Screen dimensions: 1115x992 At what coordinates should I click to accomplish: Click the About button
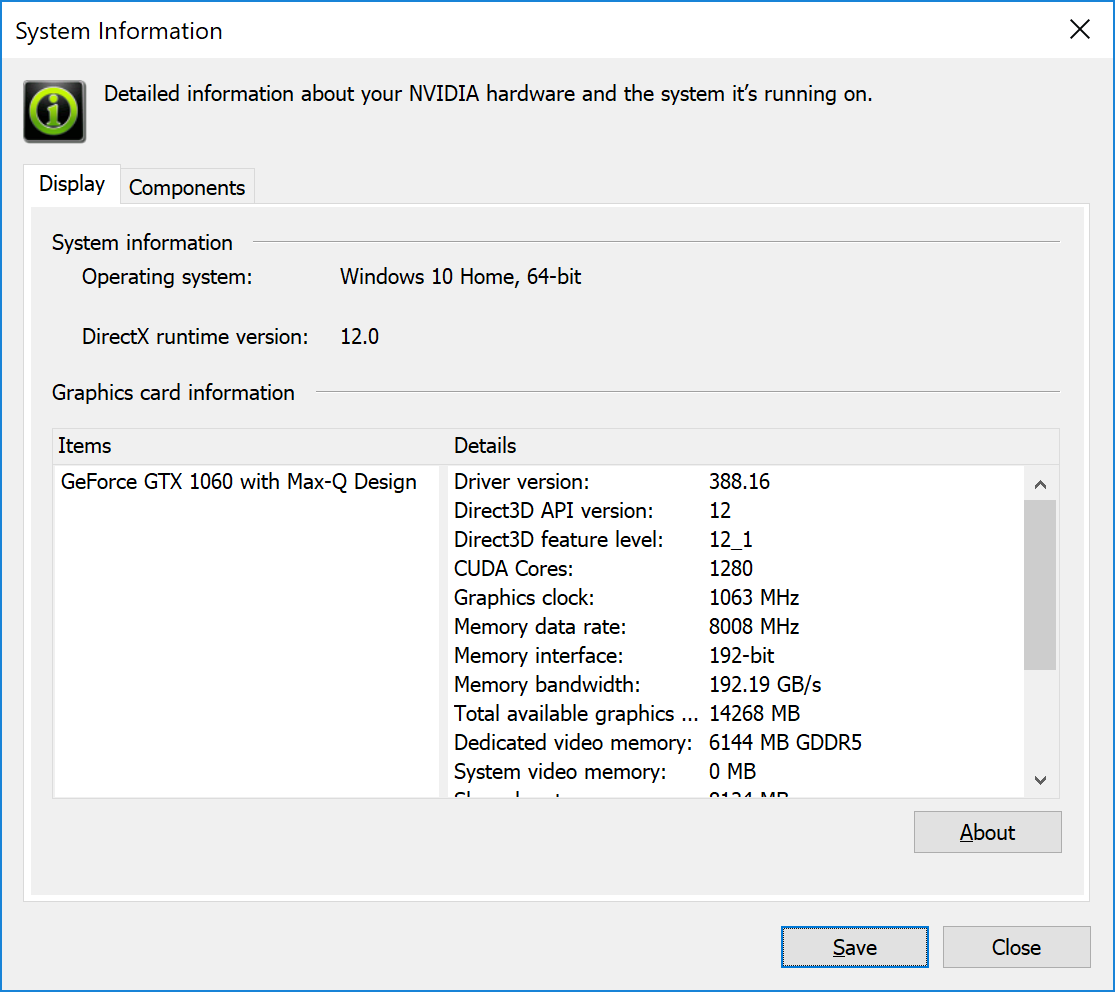(x=987, y=832)
